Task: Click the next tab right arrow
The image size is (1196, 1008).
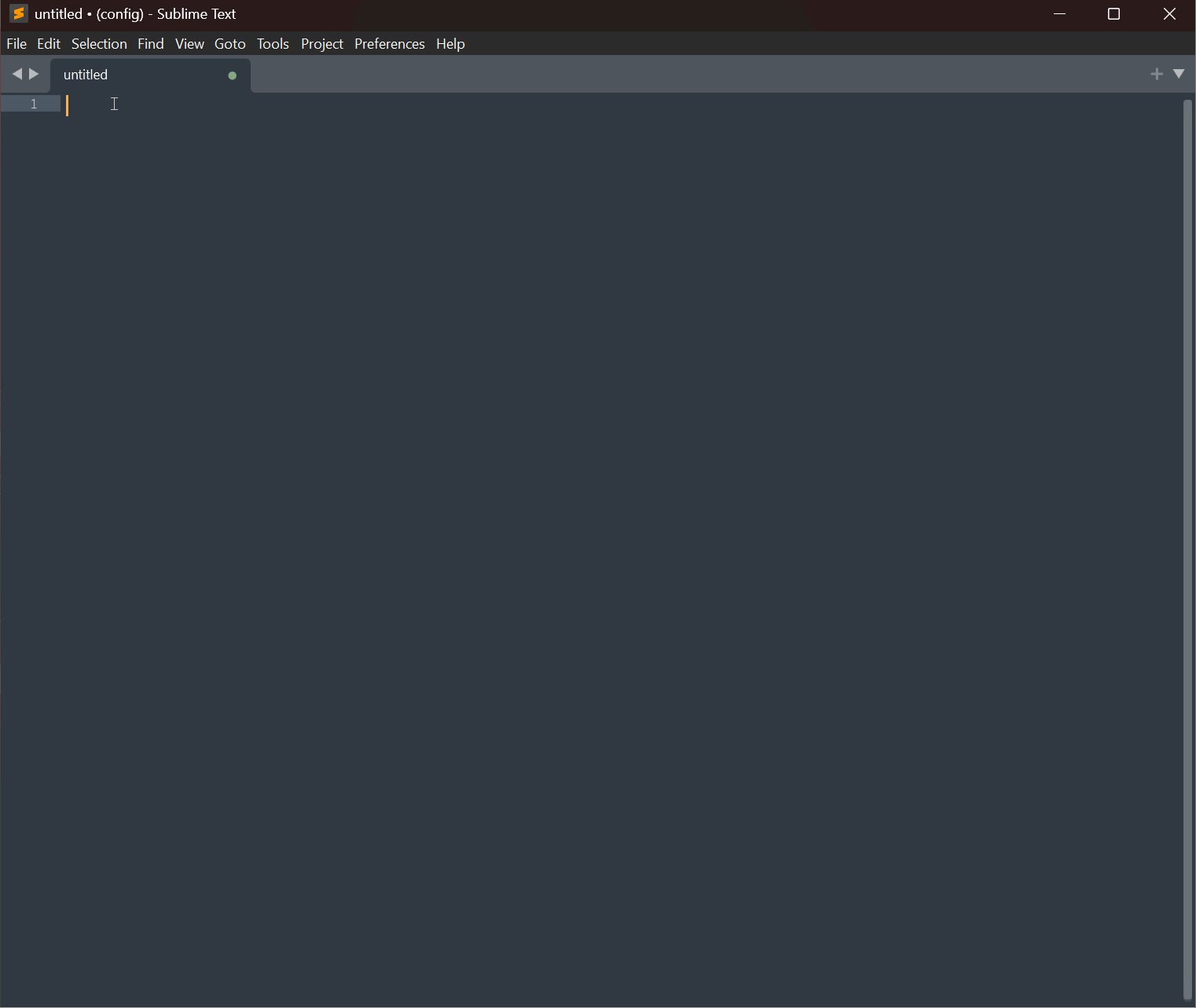Action: 34,74
